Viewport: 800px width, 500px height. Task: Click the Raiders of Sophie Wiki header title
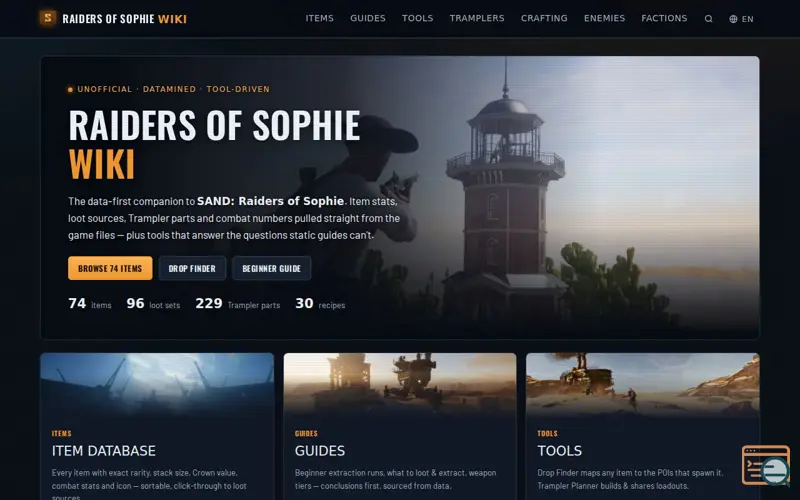coord(124,19)
